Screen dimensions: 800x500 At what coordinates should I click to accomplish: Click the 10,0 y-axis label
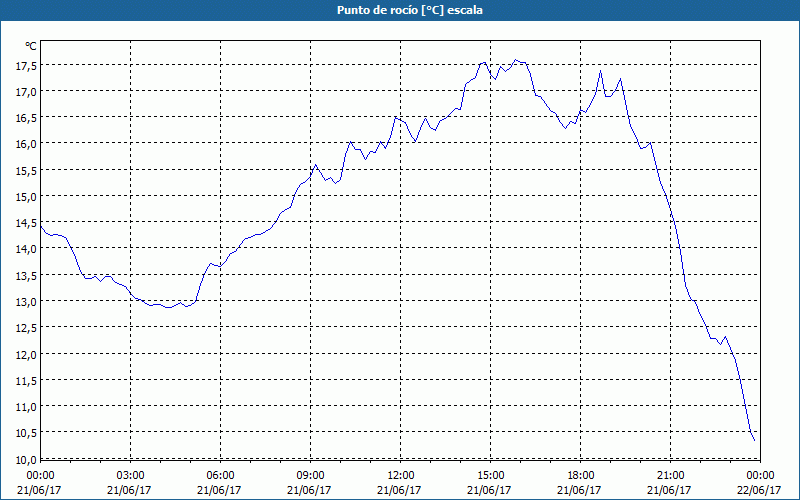click(26, 460)
